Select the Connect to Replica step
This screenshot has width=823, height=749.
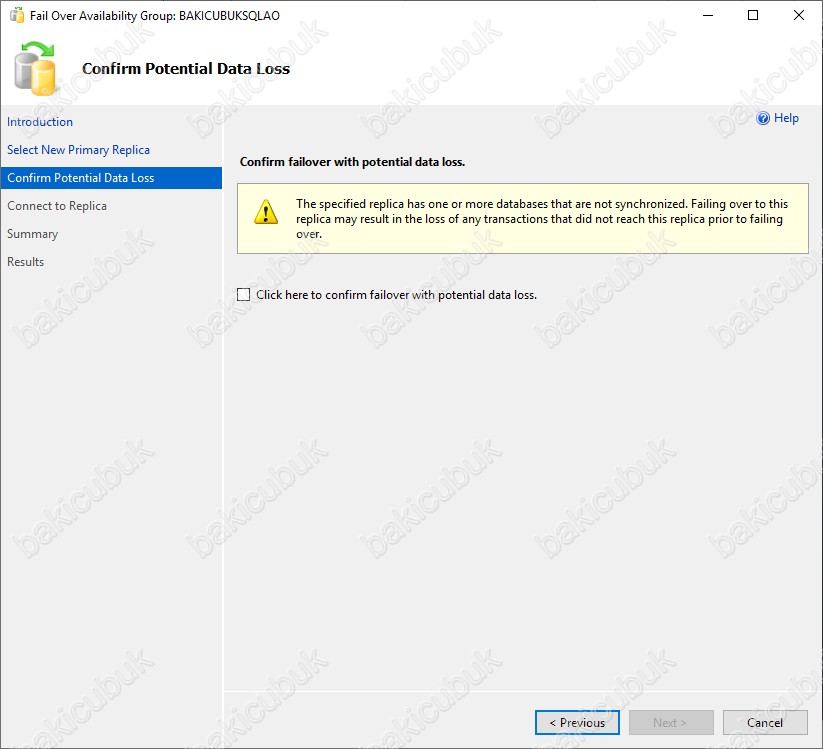pos(57,206)
